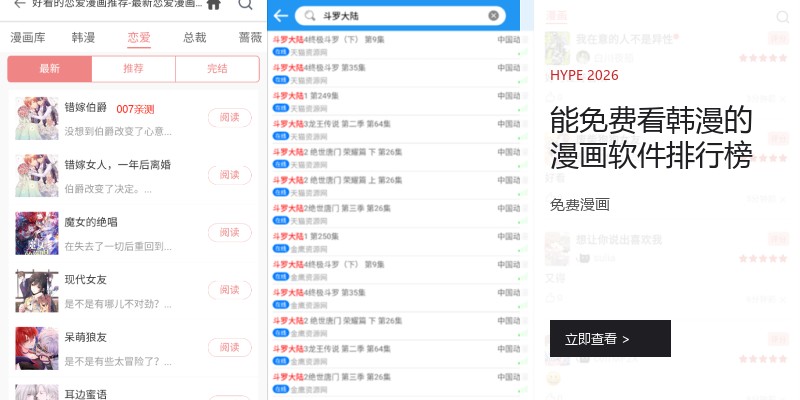Click the search field containing 斗罗大陆
Image resolution: width=800 pixels, height=400 pixels.
click(400, 16)
